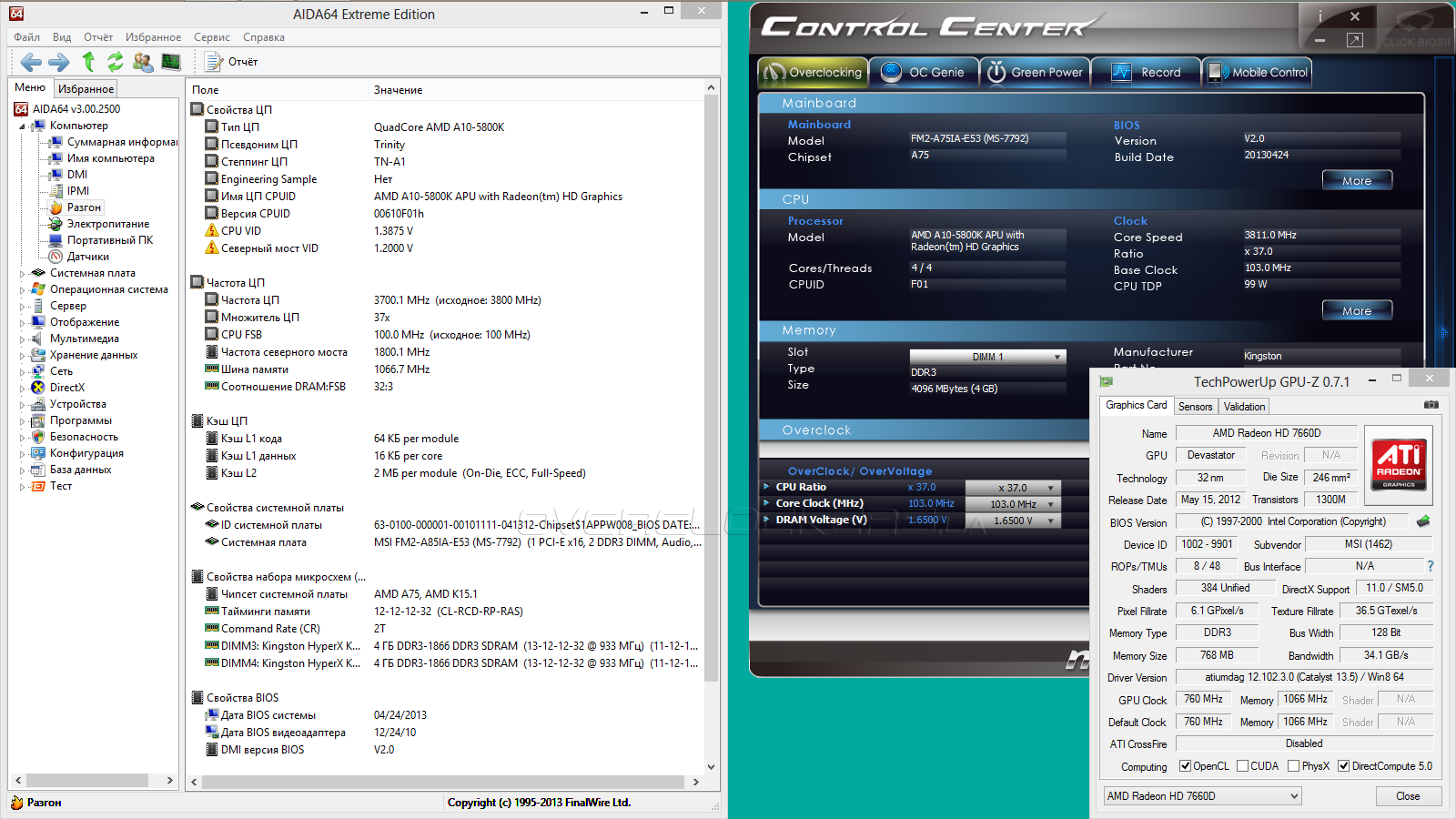The image size is (1456, 819).
Task: Open the AMD Radeon HD 7660D adapter dropdown
Action: point(1202,796)
